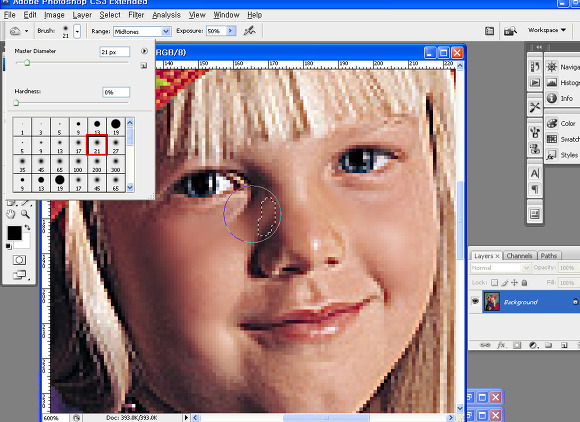Viewport: 580px width, 422px height.
Task: Open the File menu
Action: [x=10, y=15]
